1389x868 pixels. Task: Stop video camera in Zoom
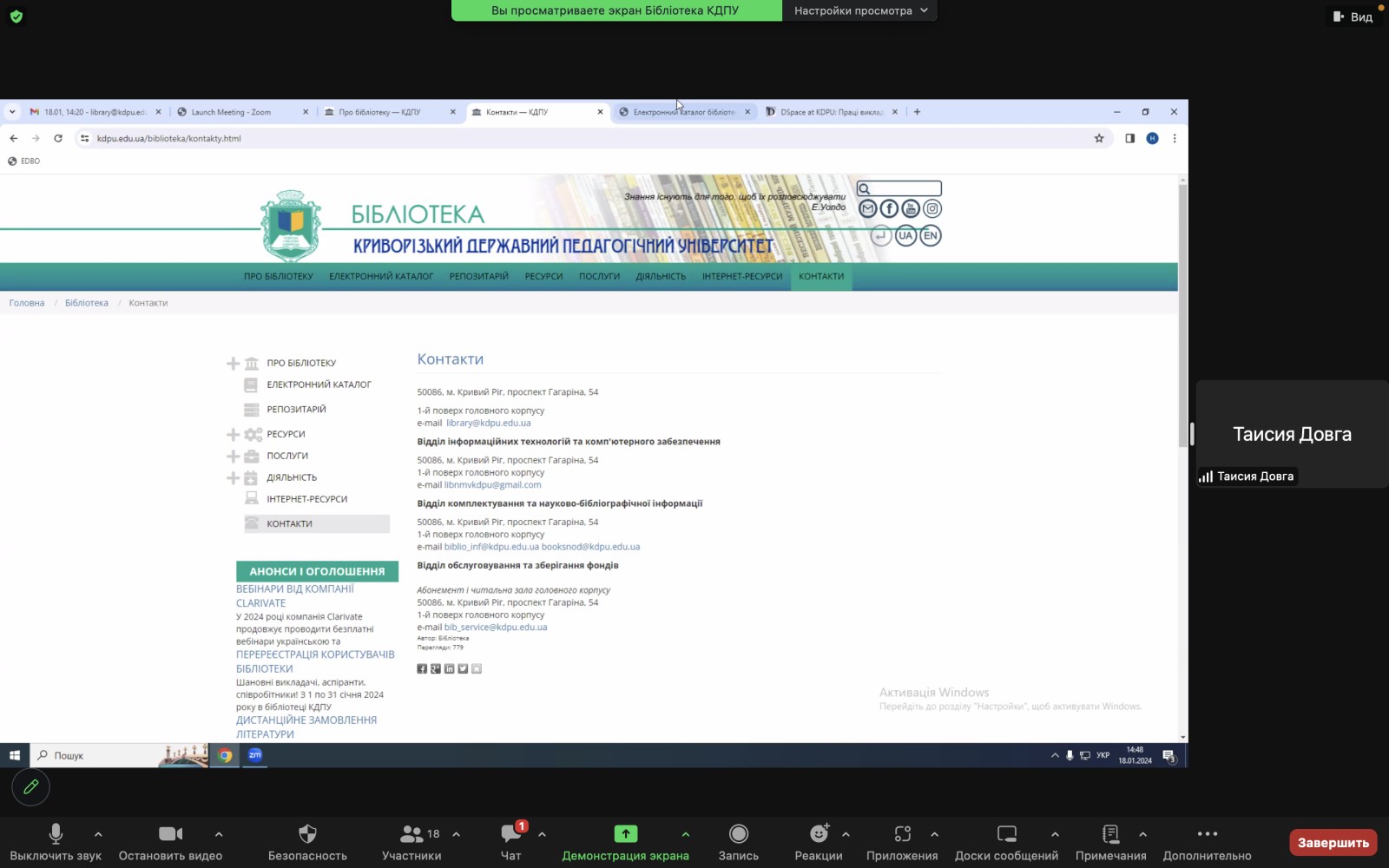pos(170,842)
